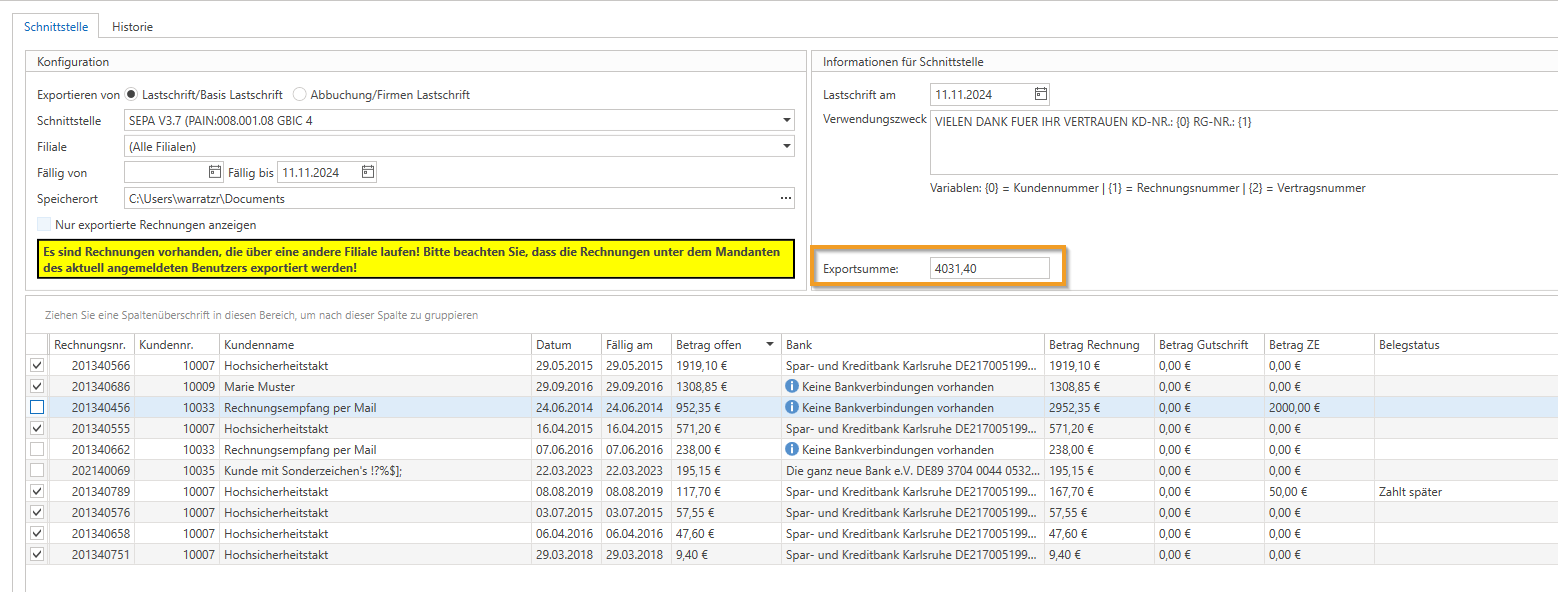The width and height of the screenshot is (1558, 592).
Task: Switch to the Historie tab
Action: coord(132,27)
